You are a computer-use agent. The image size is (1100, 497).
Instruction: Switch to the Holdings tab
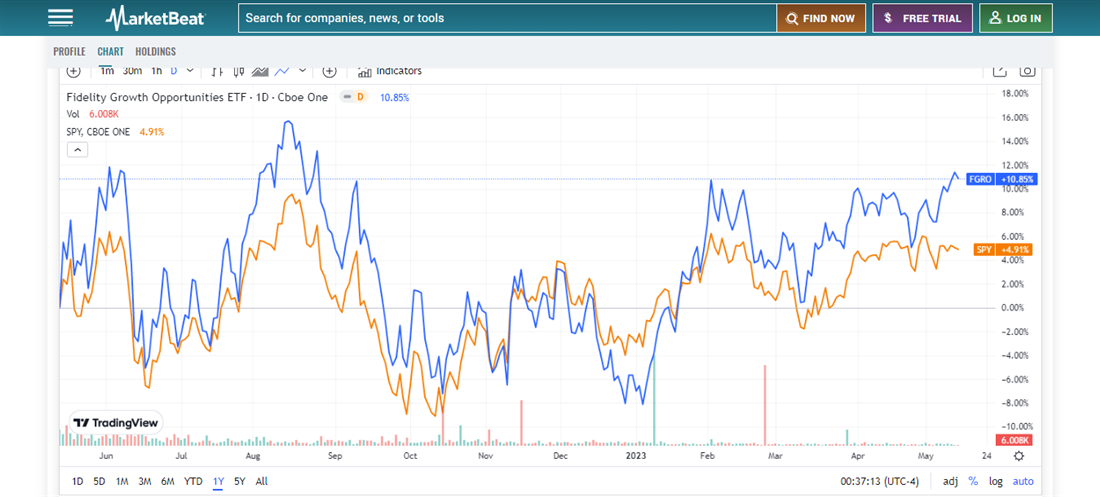155,51
